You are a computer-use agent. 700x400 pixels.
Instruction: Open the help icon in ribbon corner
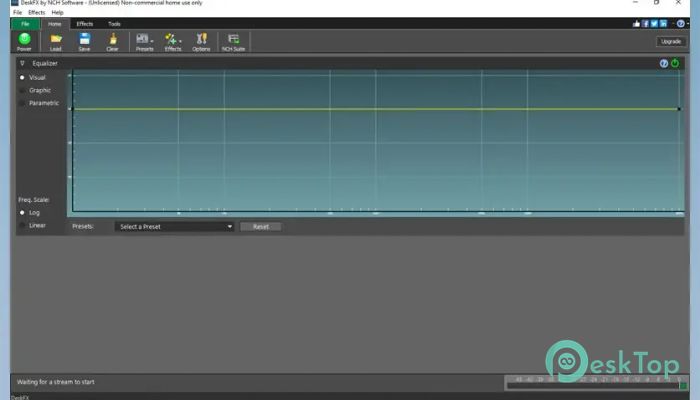(680, 24)
